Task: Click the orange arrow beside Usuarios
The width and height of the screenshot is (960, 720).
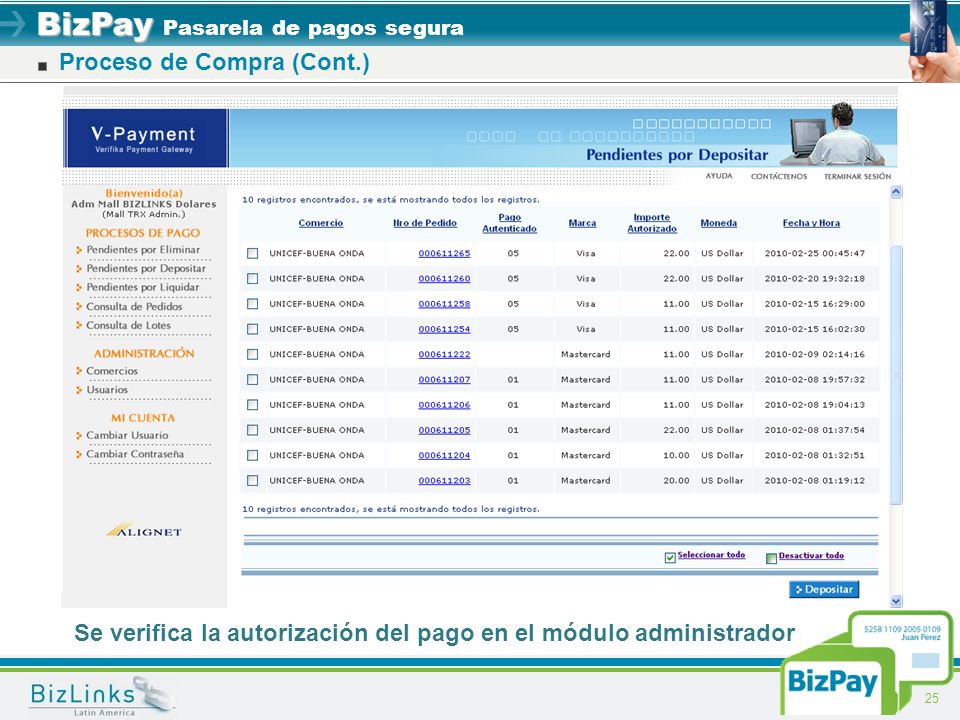Action: 79,390
